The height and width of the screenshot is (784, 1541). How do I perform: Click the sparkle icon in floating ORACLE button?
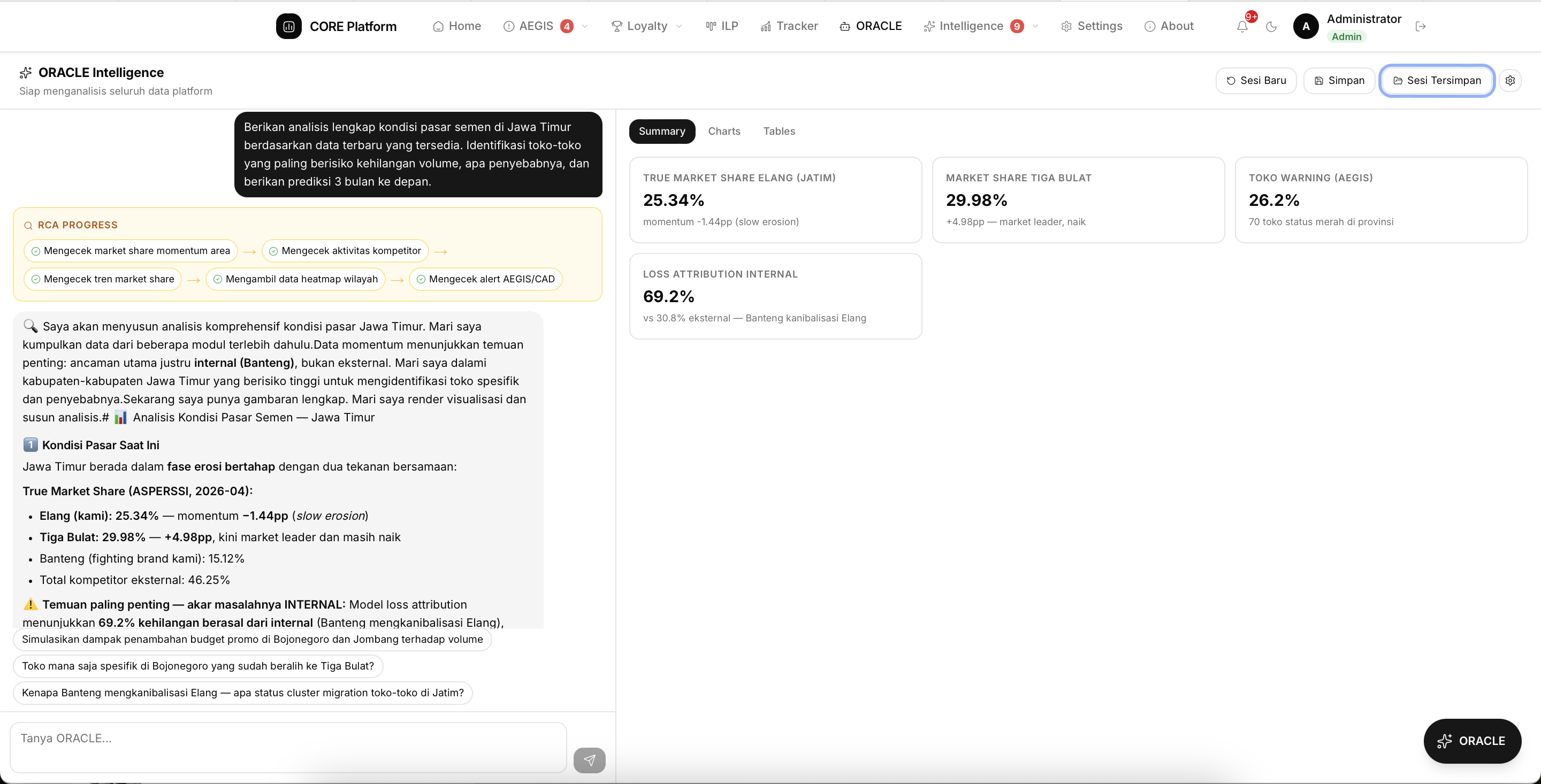pos(1444,741)
